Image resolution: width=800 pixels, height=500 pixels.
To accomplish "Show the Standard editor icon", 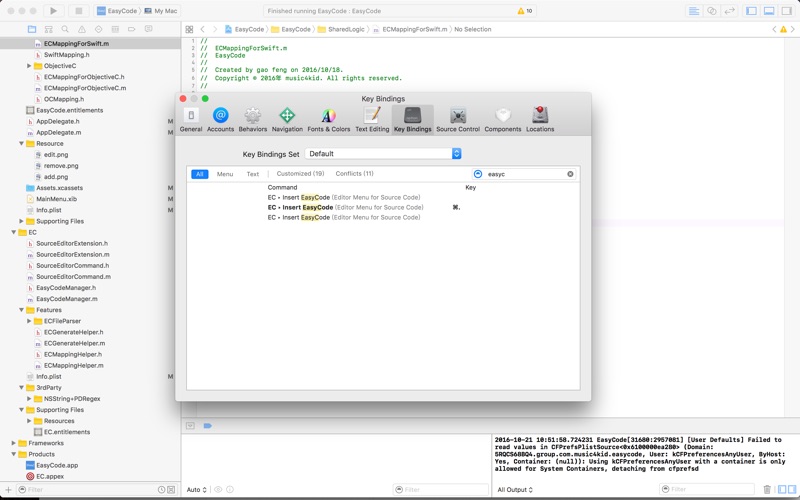I will click(694, 11).
